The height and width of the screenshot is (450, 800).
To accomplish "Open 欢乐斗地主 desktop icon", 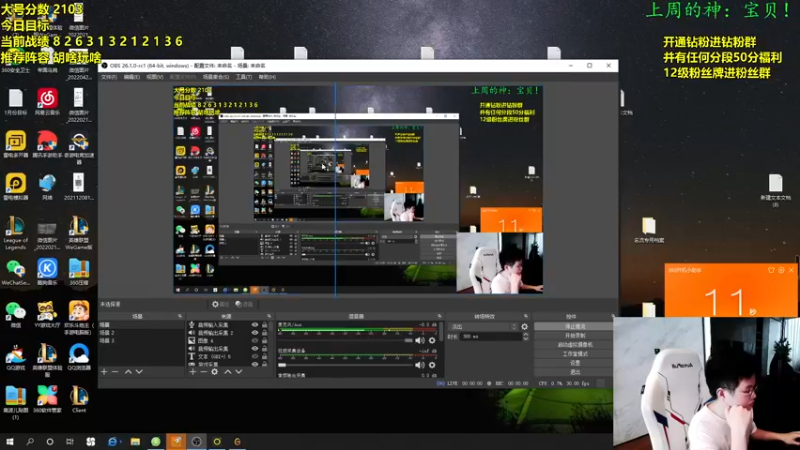I will pyautogui.click(x=79, y=317).
